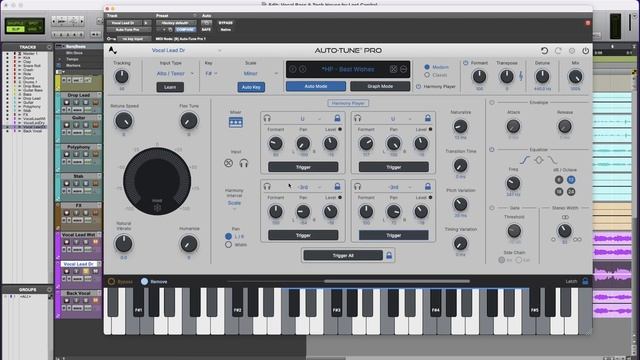This screenshot has width=640, height=360.
Task: Toggle the Harmony Player power button
Action: 418,87
